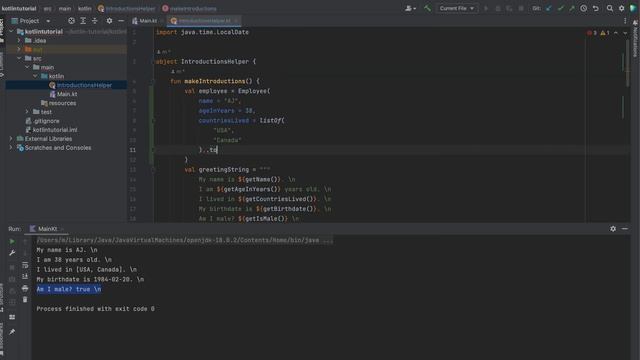Click kotlintutorial breadcrumb in navigation bar
This screenshot has height=360, width=640.
click(x=19, y=8)
